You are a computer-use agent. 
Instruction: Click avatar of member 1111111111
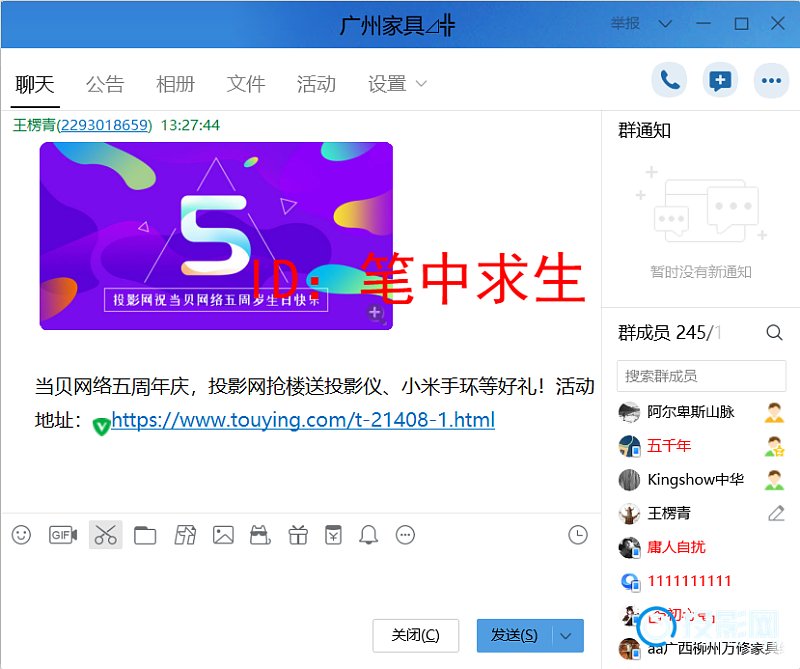coord(630,581)
